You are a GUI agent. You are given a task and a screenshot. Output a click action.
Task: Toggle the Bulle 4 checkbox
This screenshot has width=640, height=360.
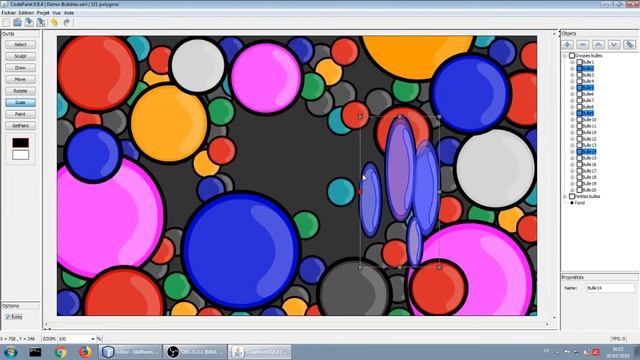tap(580, 81)
